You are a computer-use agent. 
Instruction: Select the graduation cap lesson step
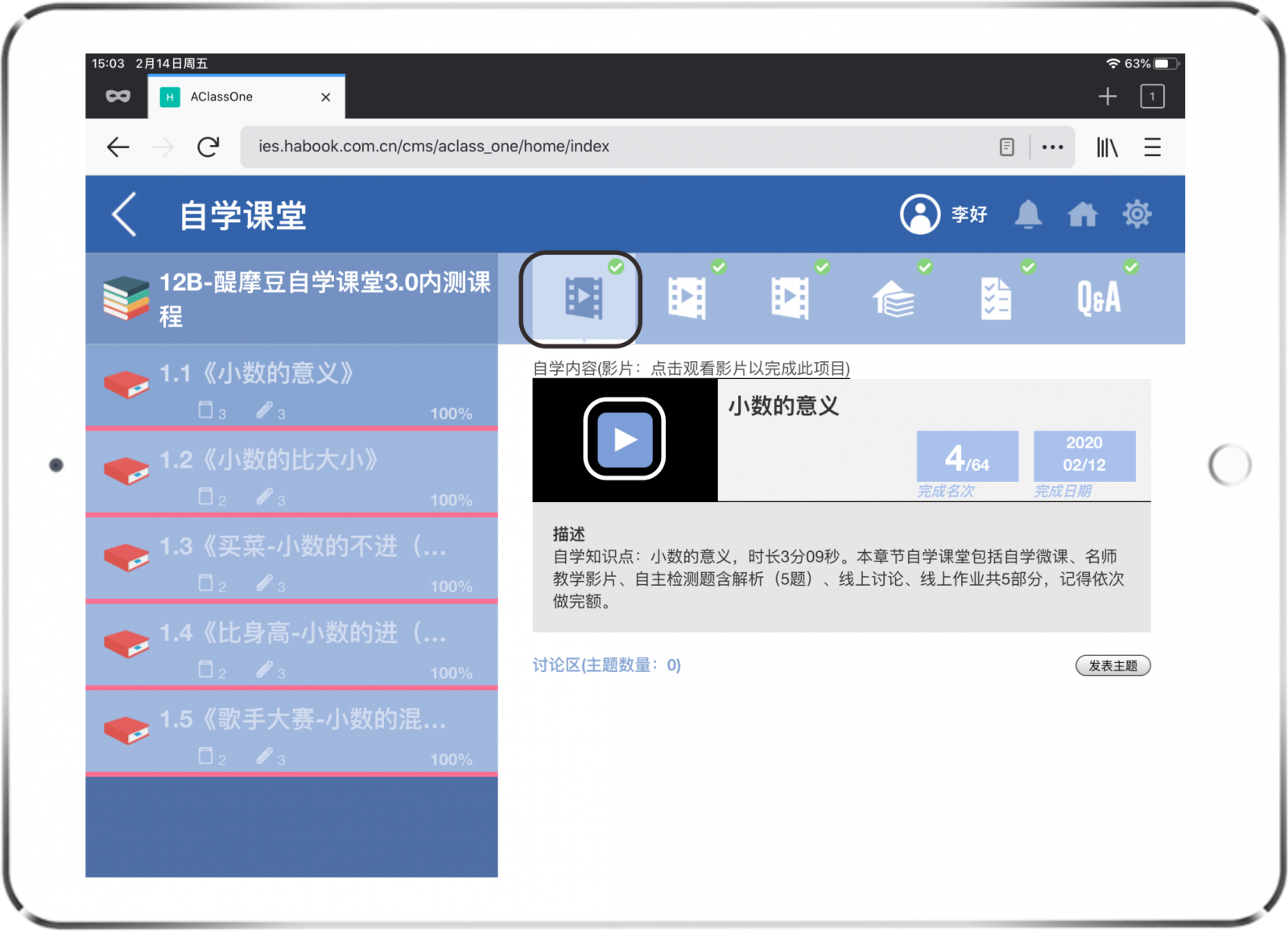click(x=893, y=299)
